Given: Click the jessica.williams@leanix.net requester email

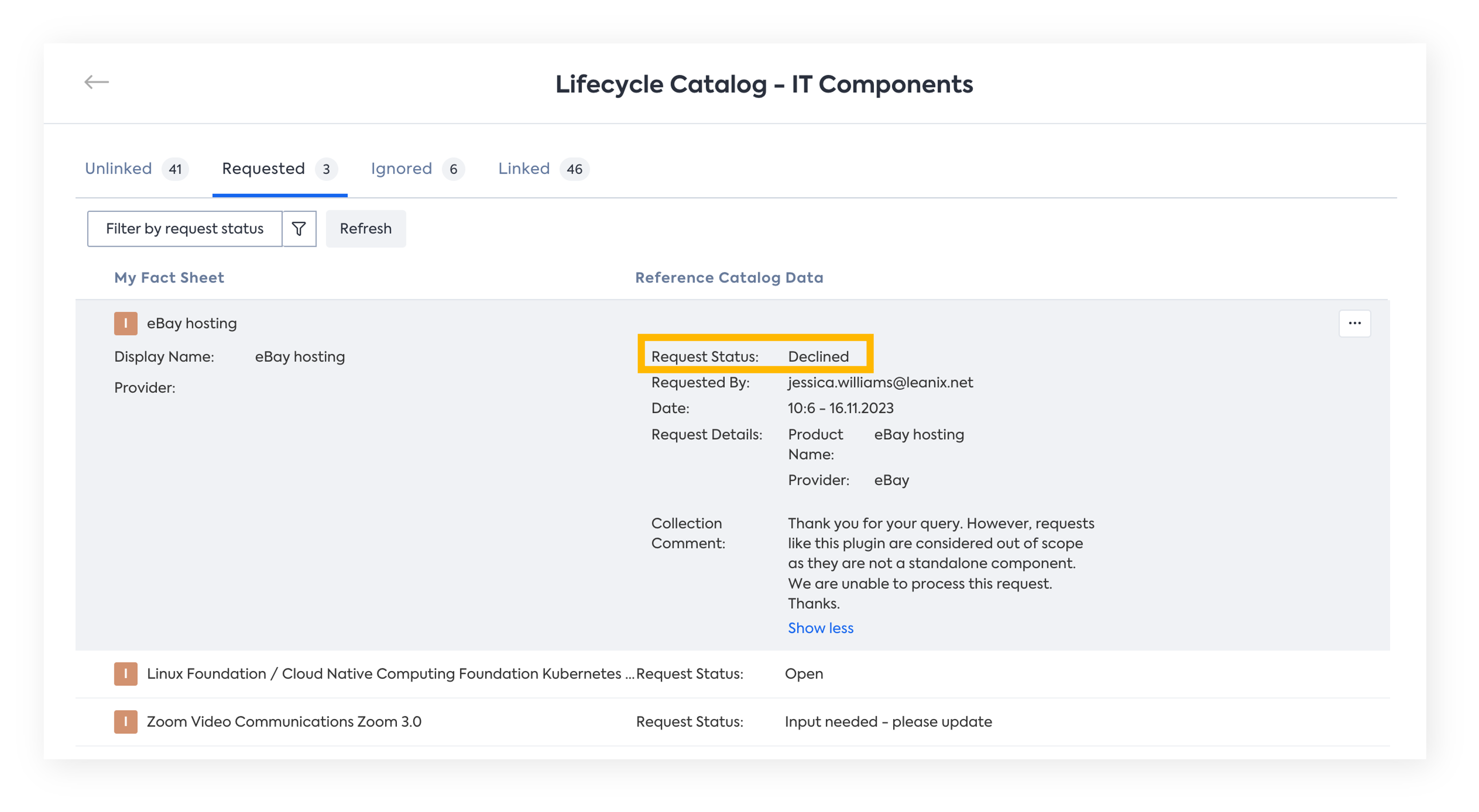Looking at the screenshot, I should [880, 383].
